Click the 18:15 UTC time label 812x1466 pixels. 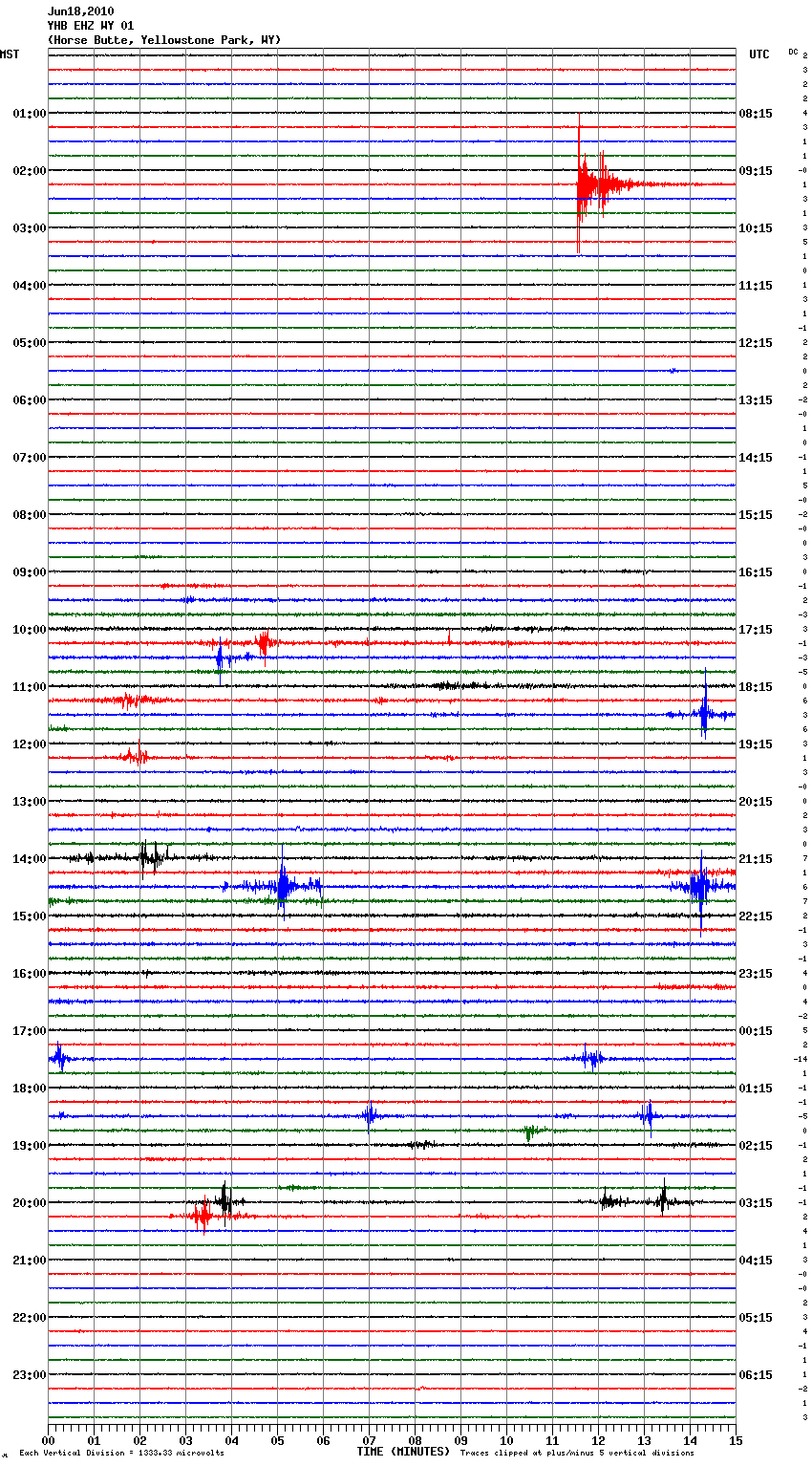click(756, 687)
